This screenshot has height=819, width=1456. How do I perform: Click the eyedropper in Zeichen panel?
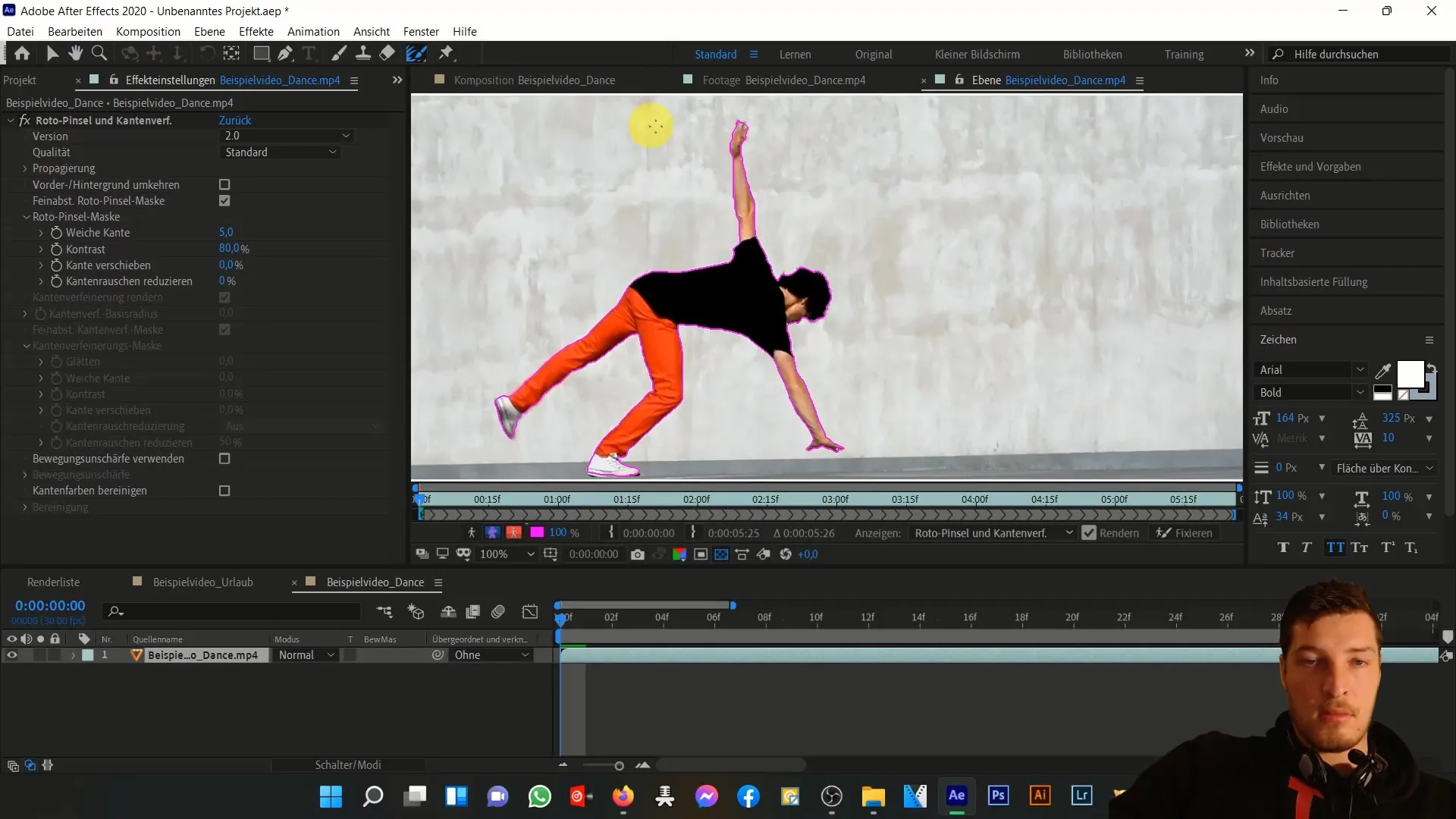(x=1383, y=371)
